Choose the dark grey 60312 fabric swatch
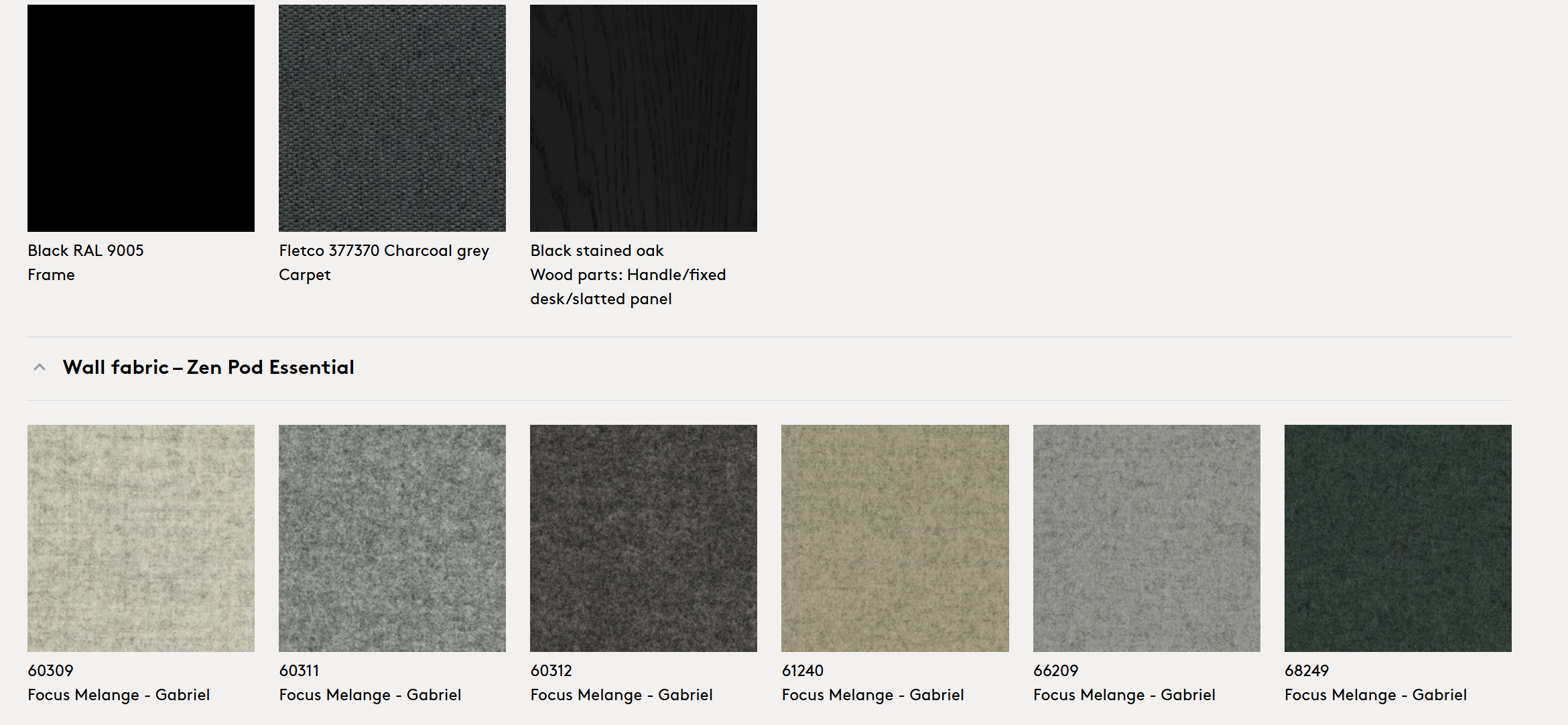This screenshot has height=725, width=1568. tap(643, 538)
